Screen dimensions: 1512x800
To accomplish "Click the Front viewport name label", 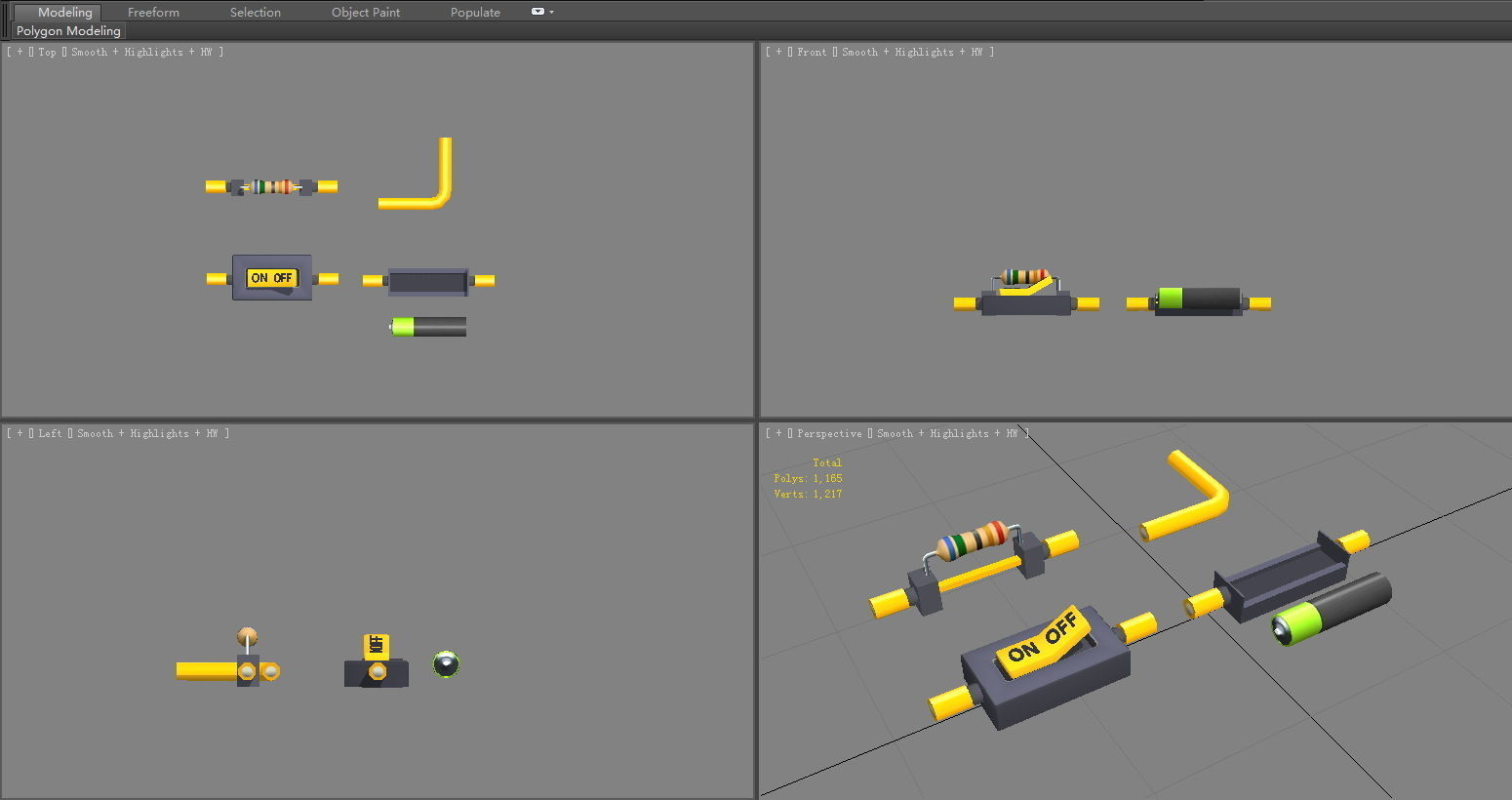I will click(x=811, y=53).
